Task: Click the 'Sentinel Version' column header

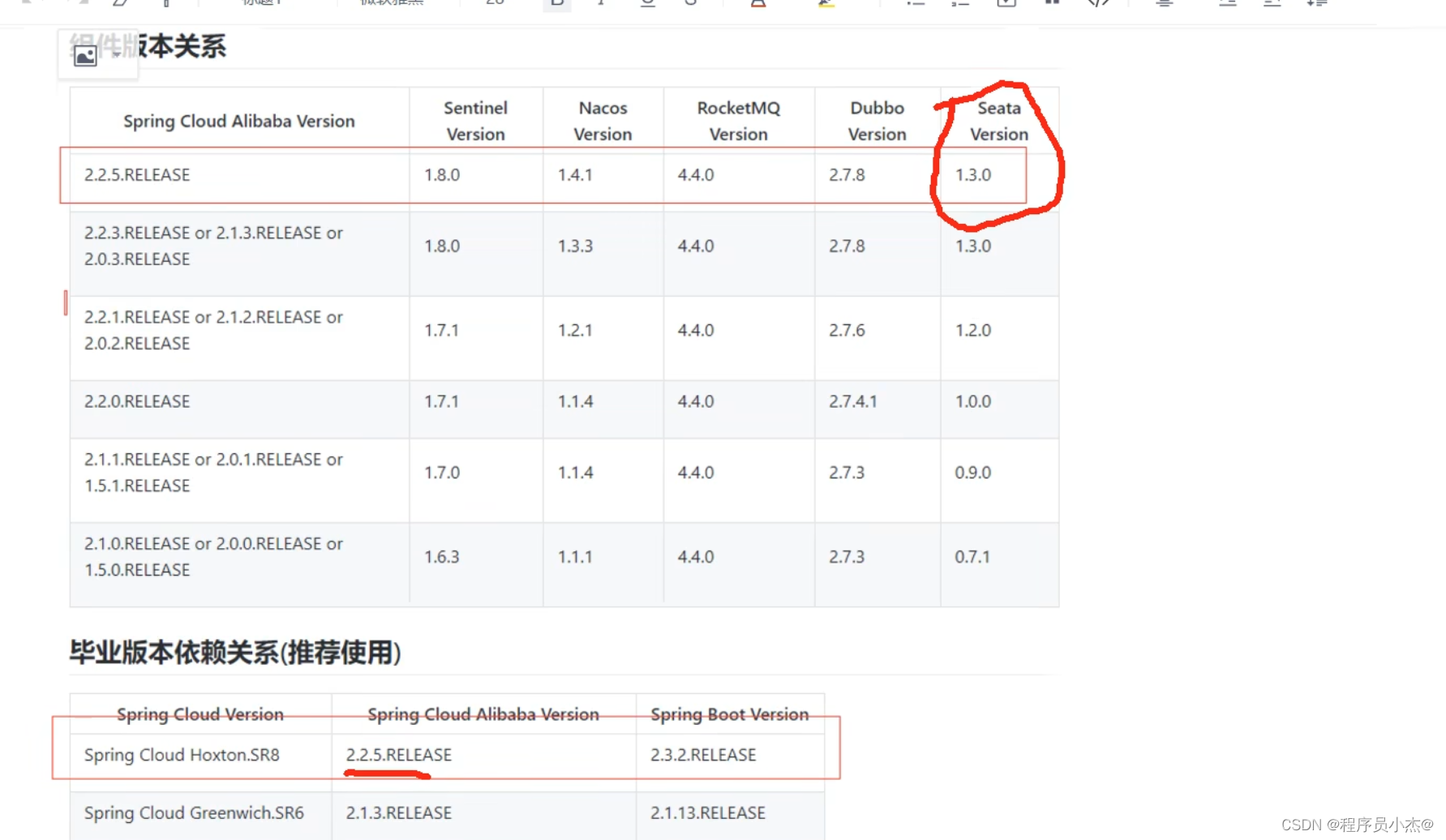Action: pos(476,121)
